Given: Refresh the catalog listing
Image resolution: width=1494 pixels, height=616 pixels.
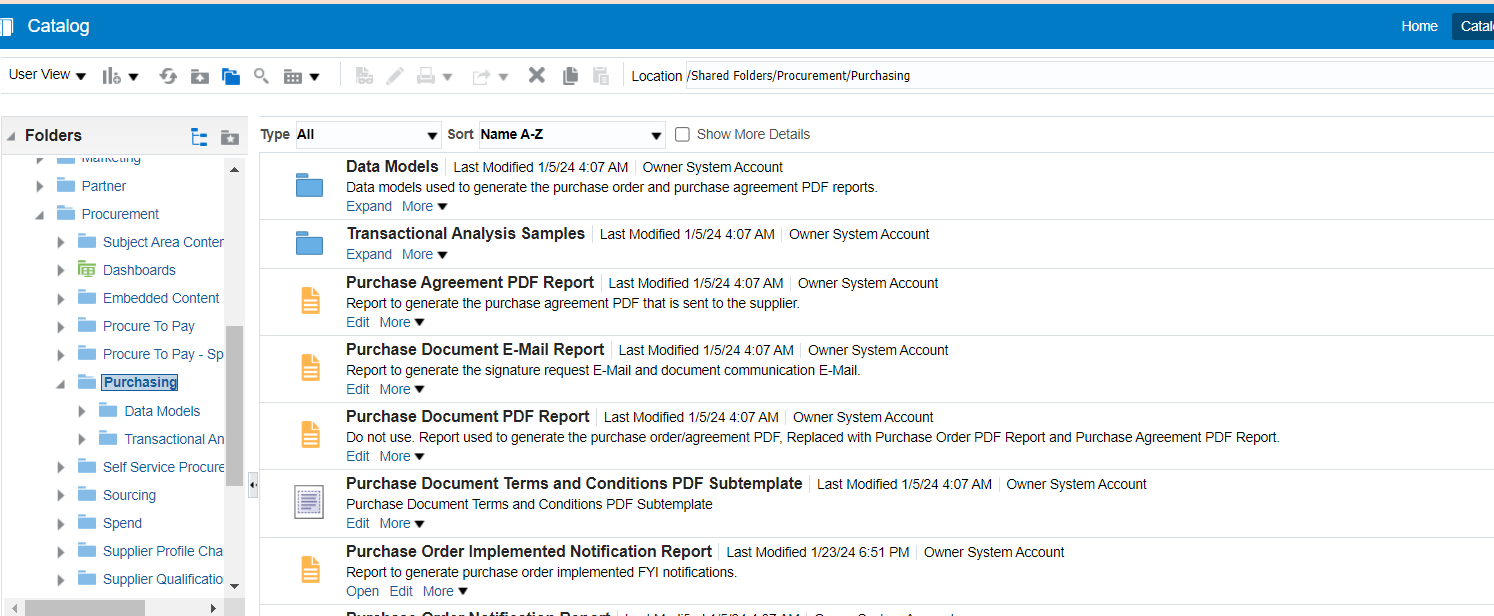Looking at the screenshot, I should [168, 75].
